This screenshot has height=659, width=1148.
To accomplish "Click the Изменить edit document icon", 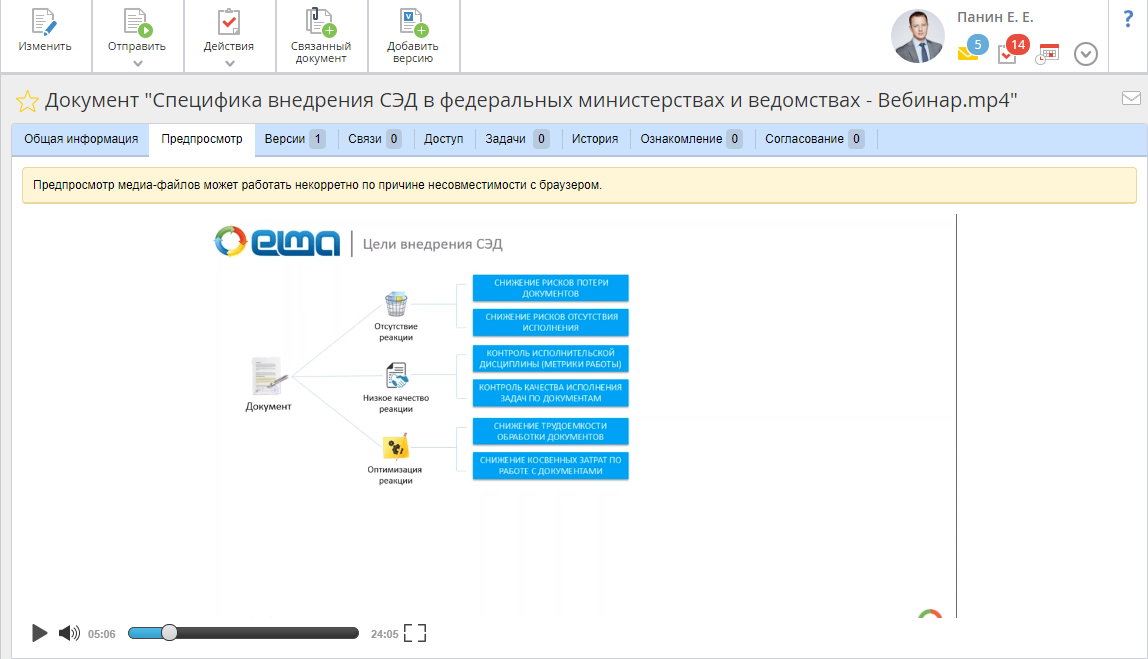I will tap(45, 23).
